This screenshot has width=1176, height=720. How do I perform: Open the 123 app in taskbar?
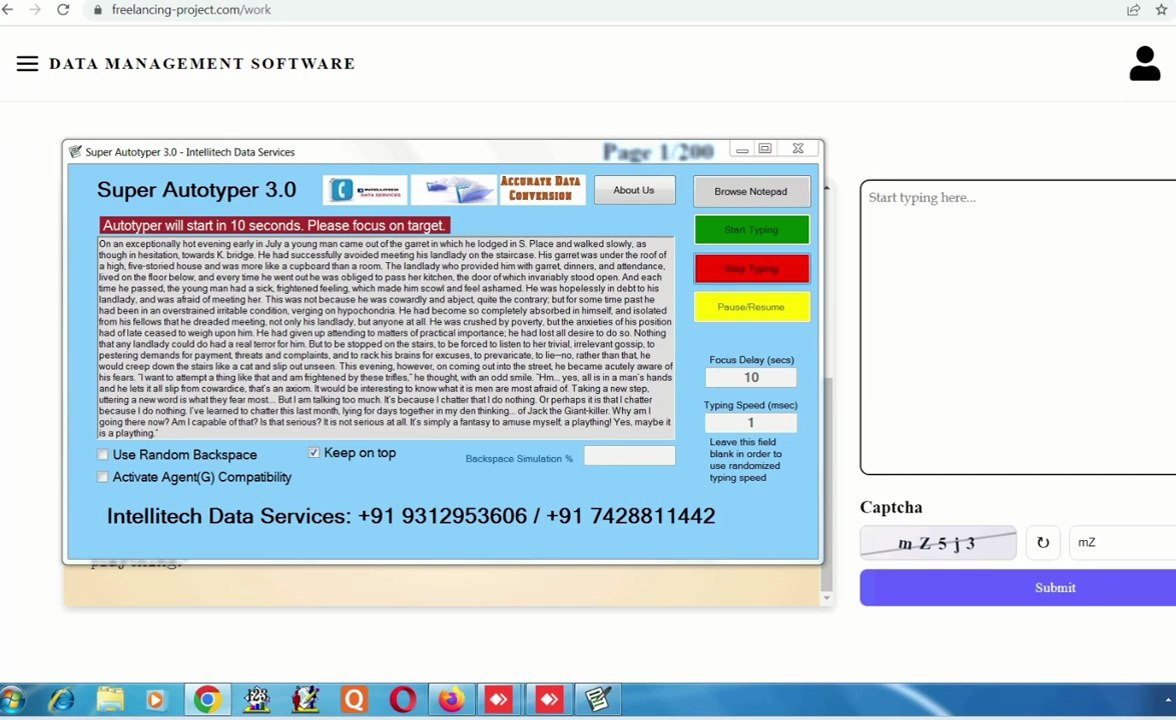(x=256, y=700)
